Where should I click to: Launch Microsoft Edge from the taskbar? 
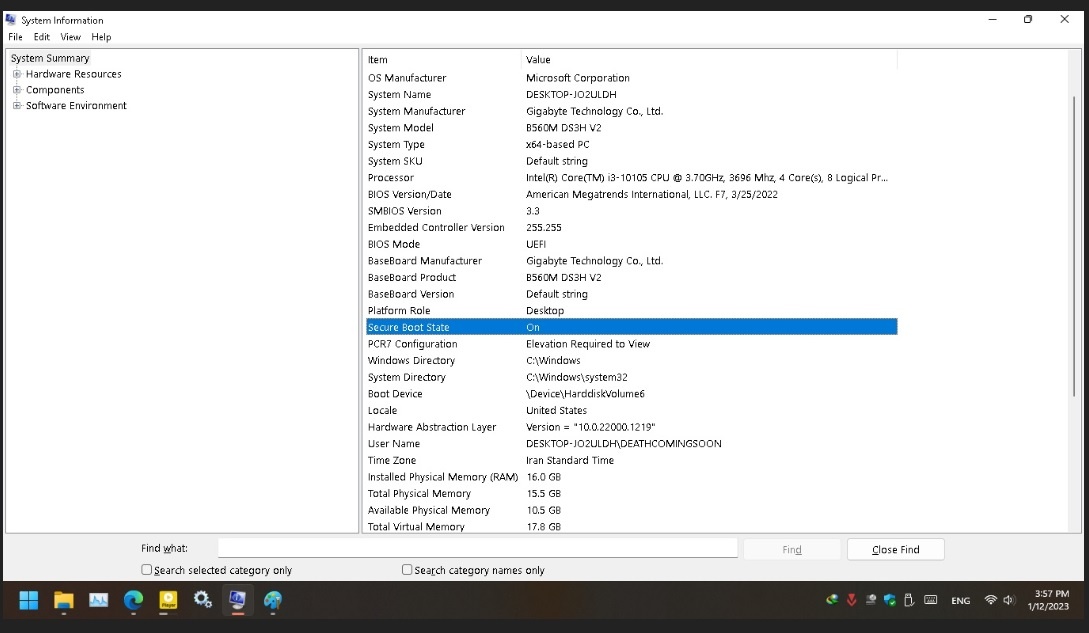click(x=133, y=600)
